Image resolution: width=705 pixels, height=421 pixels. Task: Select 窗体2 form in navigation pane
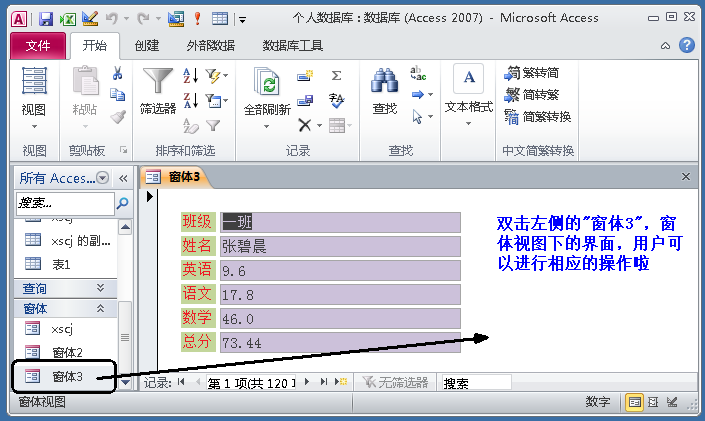[66, 352]
